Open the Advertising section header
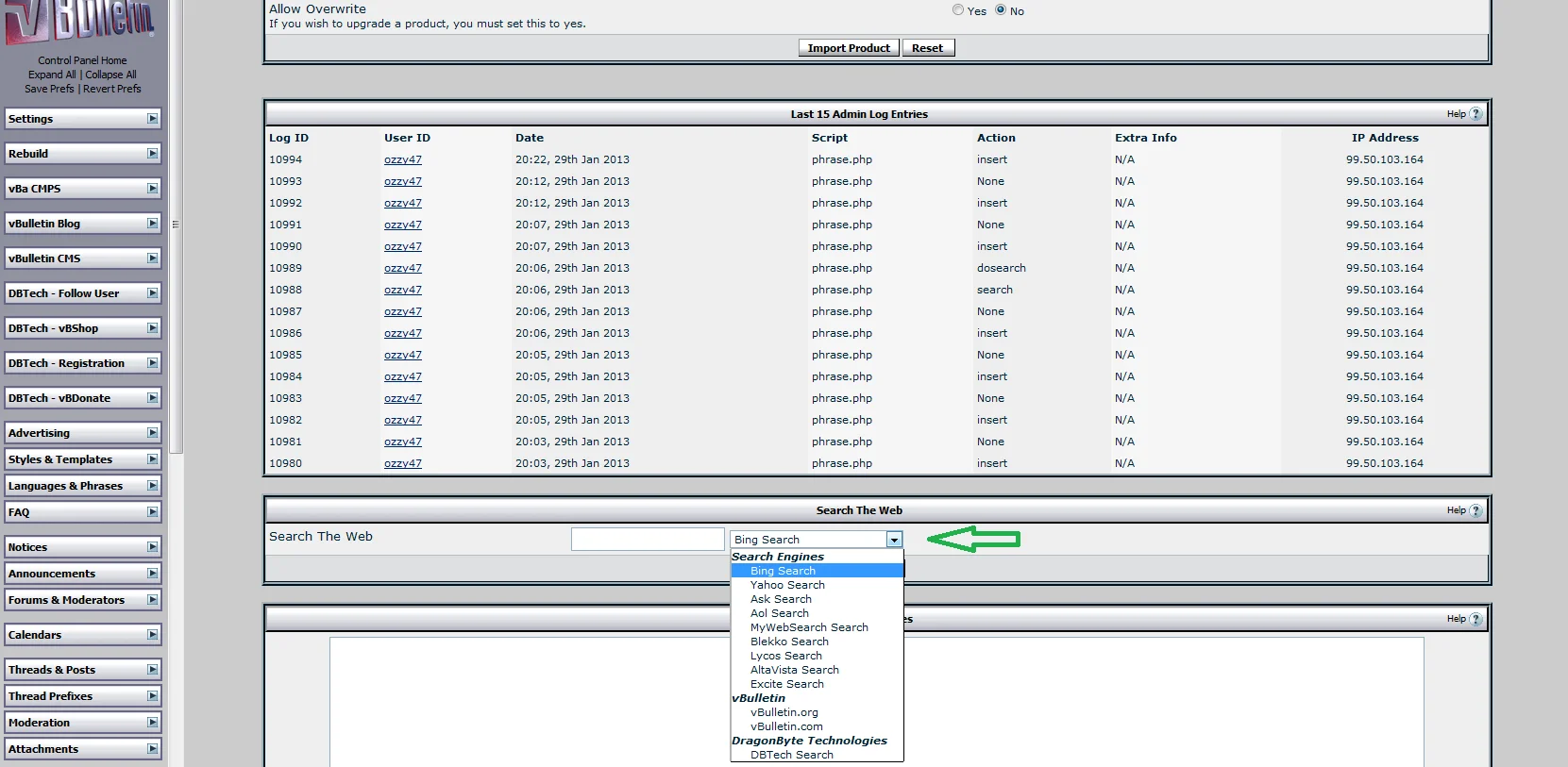This screenshot has height=767, width=1568. click(x=83, y=433)
